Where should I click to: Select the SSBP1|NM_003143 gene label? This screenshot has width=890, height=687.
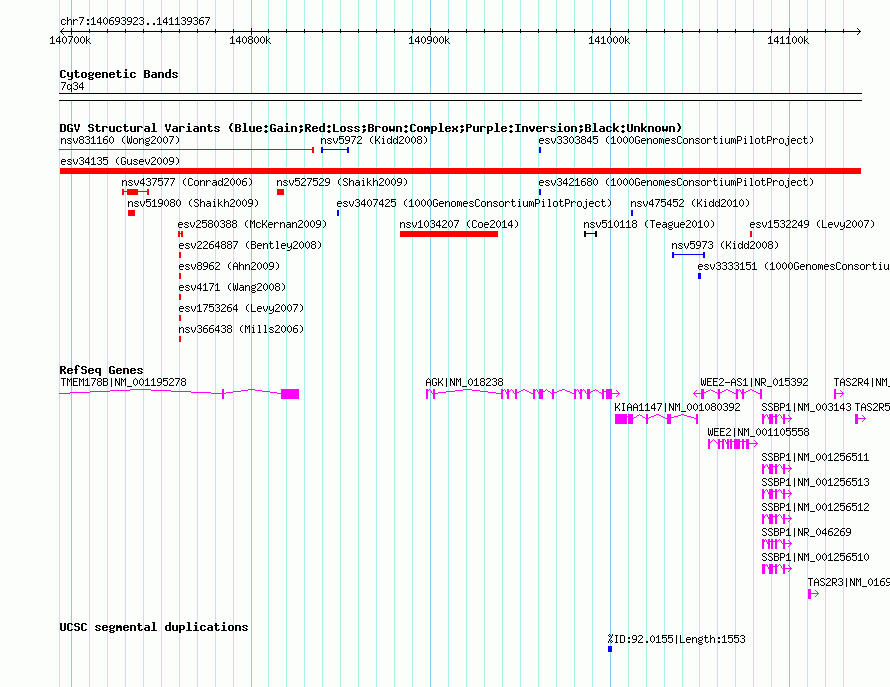(x=806, y=408)
